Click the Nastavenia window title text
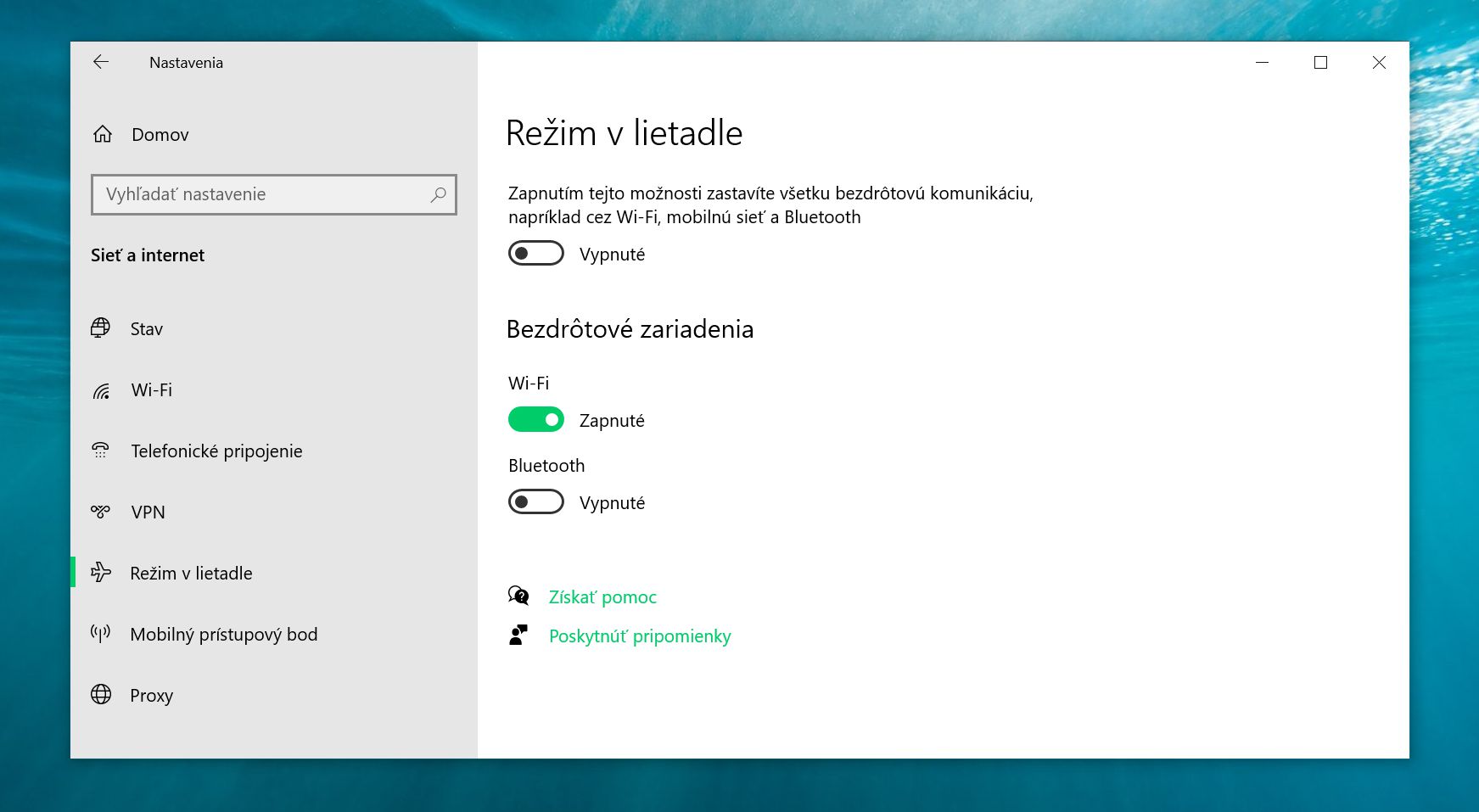1479x812 pixels. coord(186,63)
